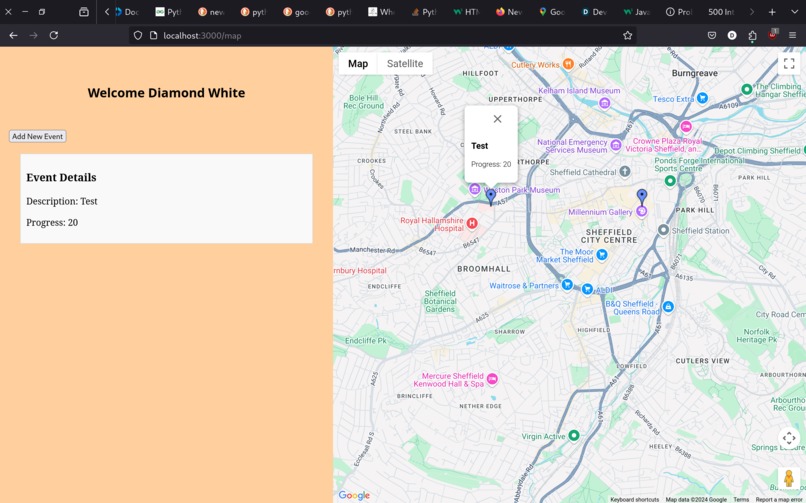Click the Kelham Island Museum pin
Screen dimensions: 806x503
[604, 103]
